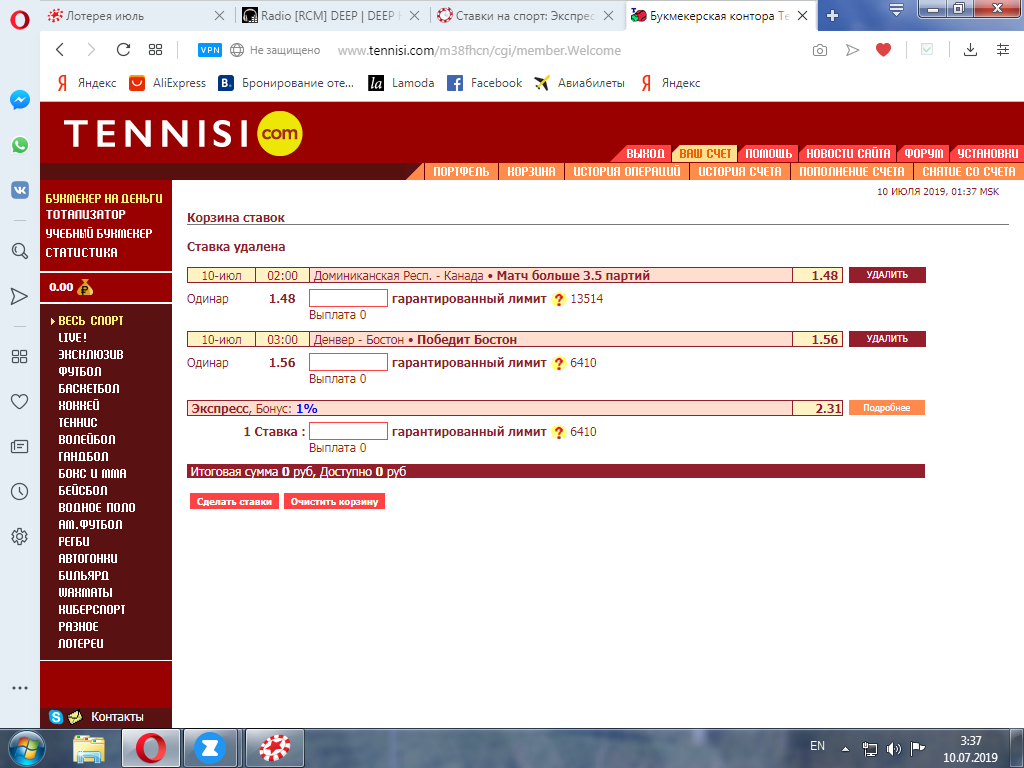Open the Opera tab menu dropdown
Screen dimensions: 1024x768
(x=896, y=10)
